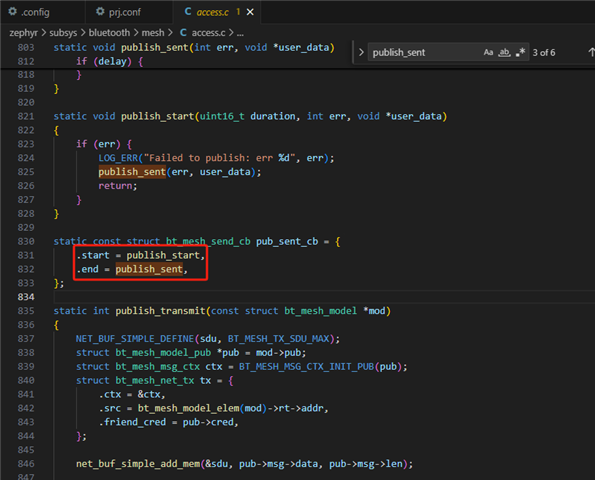The width and height of the screenshot is (595, 480).
Task: Click the C file icon on access.c tab
Action: click(188, 12)
